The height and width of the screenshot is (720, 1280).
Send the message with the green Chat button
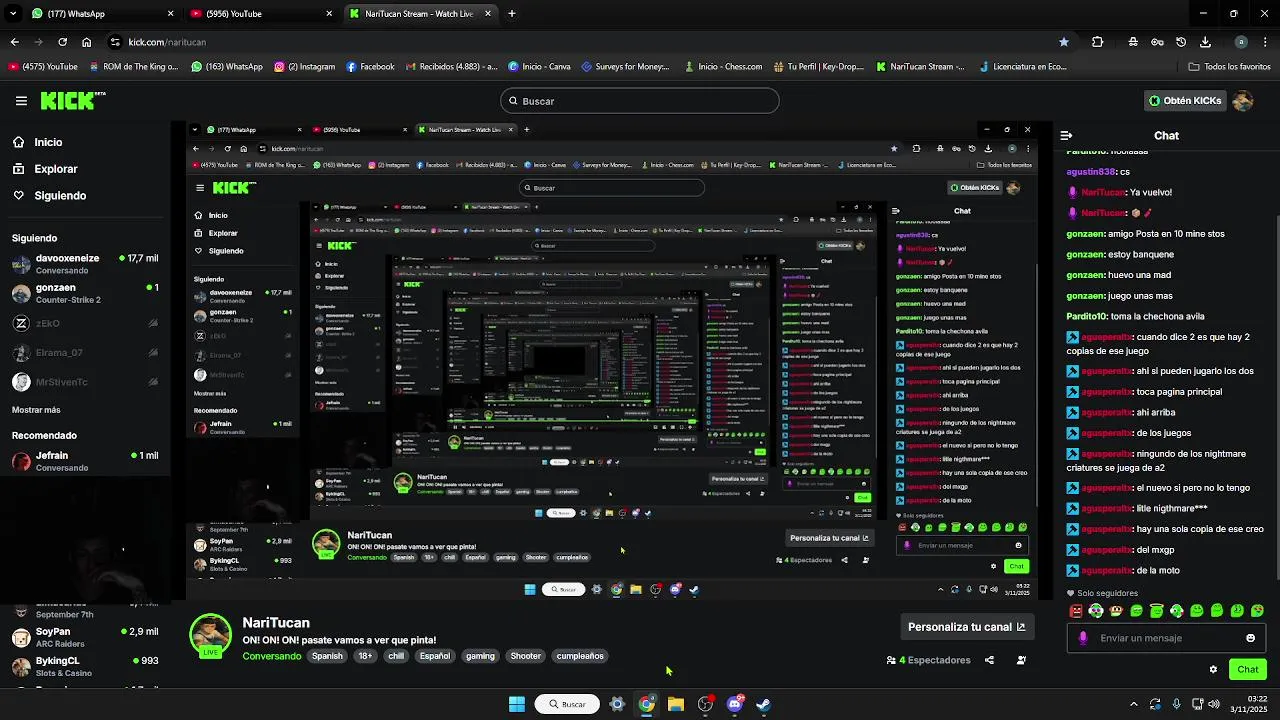1248,669
